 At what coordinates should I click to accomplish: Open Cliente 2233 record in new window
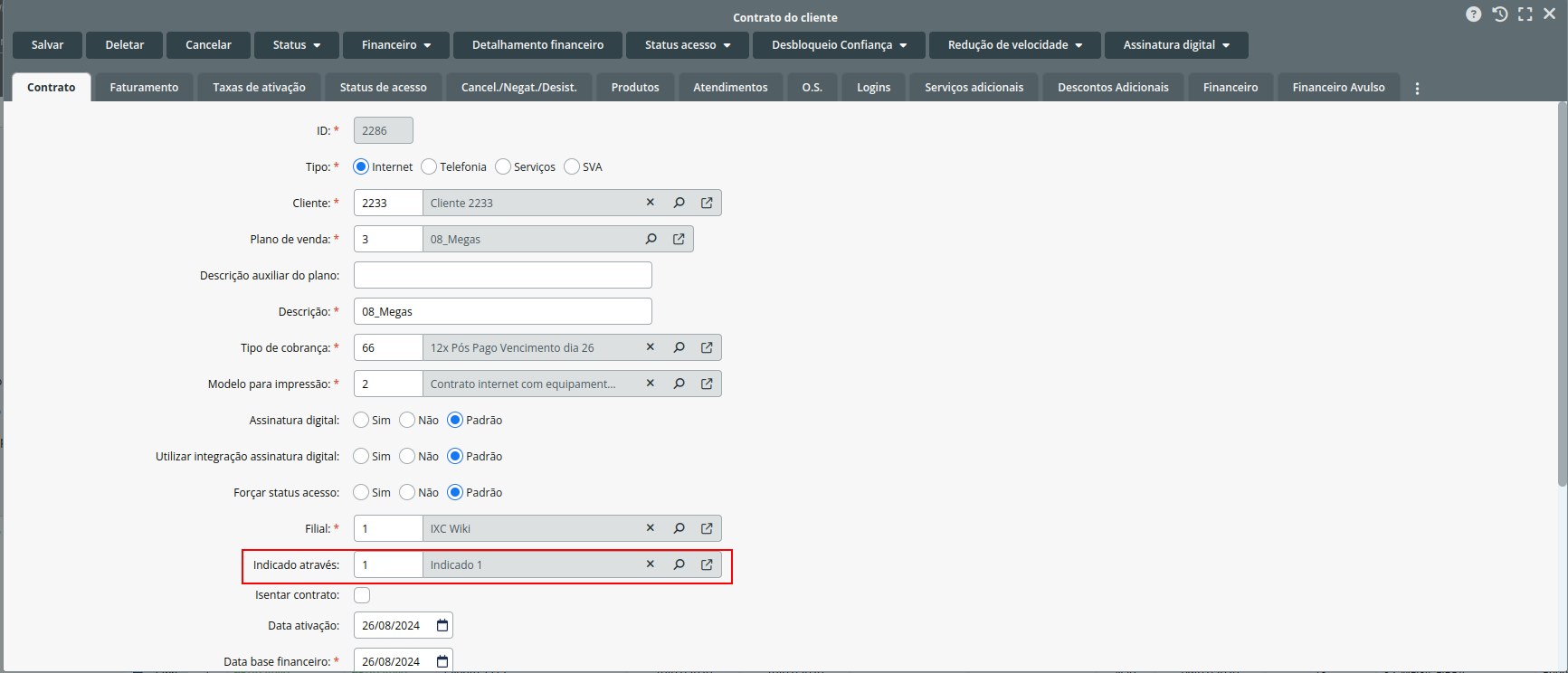pyautogui.click(x=707, y=203)
